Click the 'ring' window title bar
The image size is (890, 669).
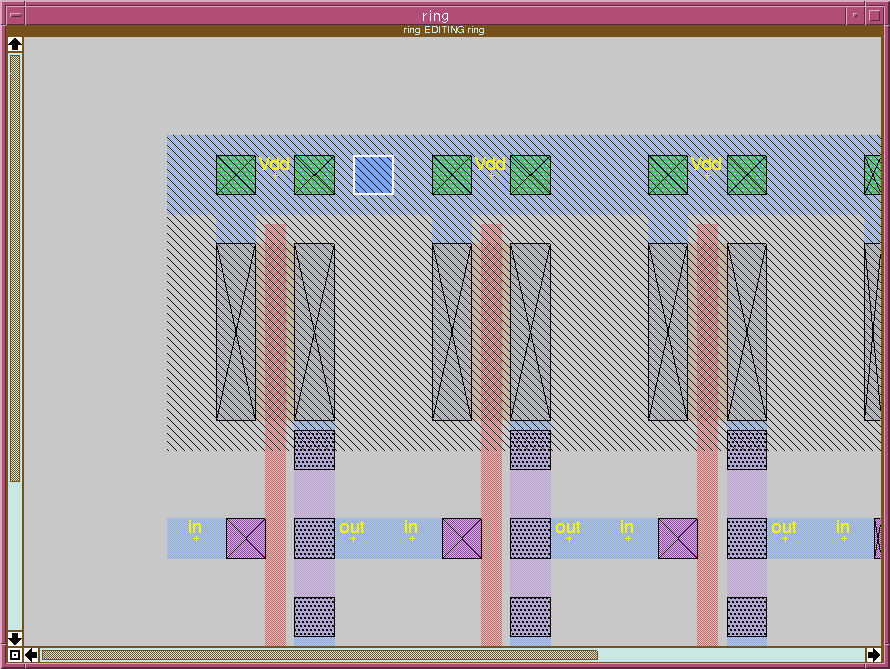(x=435, y=15)
